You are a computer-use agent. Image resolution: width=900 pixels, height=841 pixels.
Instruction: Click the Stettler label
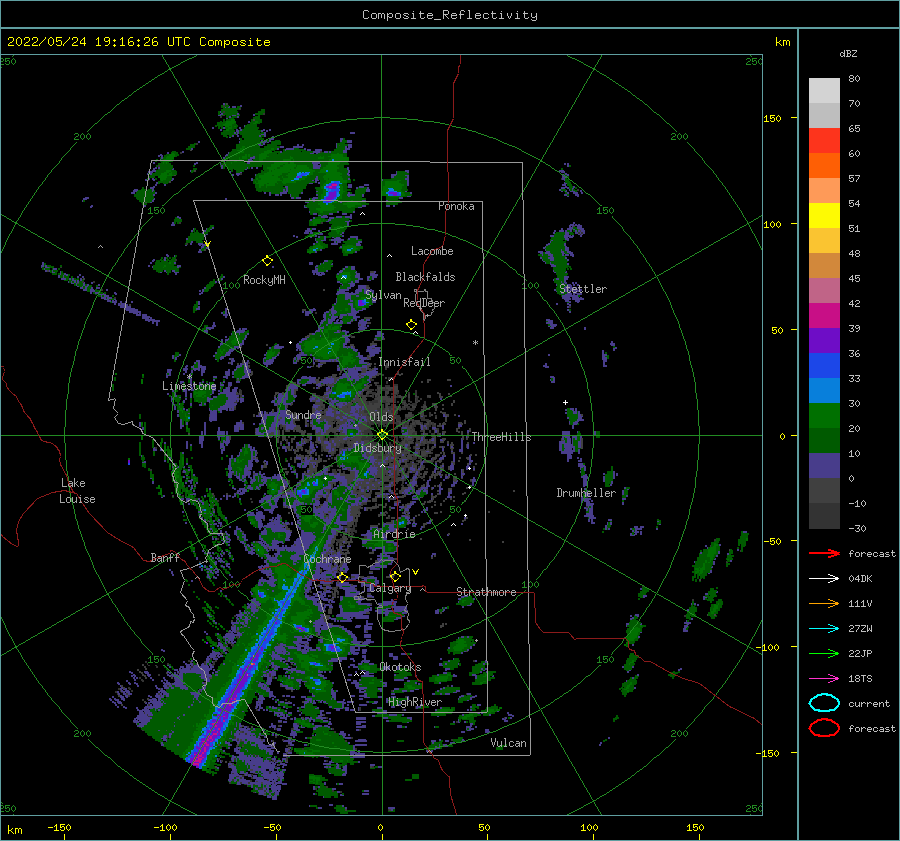583,289
